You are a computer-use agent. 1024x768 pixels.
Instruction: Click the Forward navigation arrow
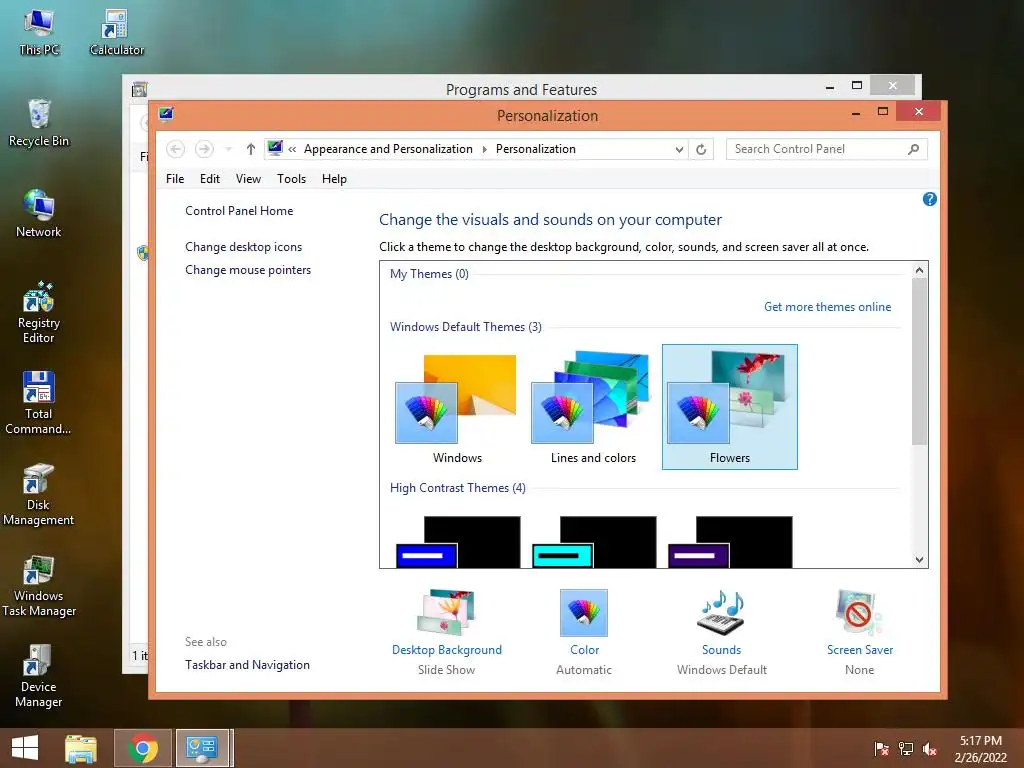pos(204,149)
